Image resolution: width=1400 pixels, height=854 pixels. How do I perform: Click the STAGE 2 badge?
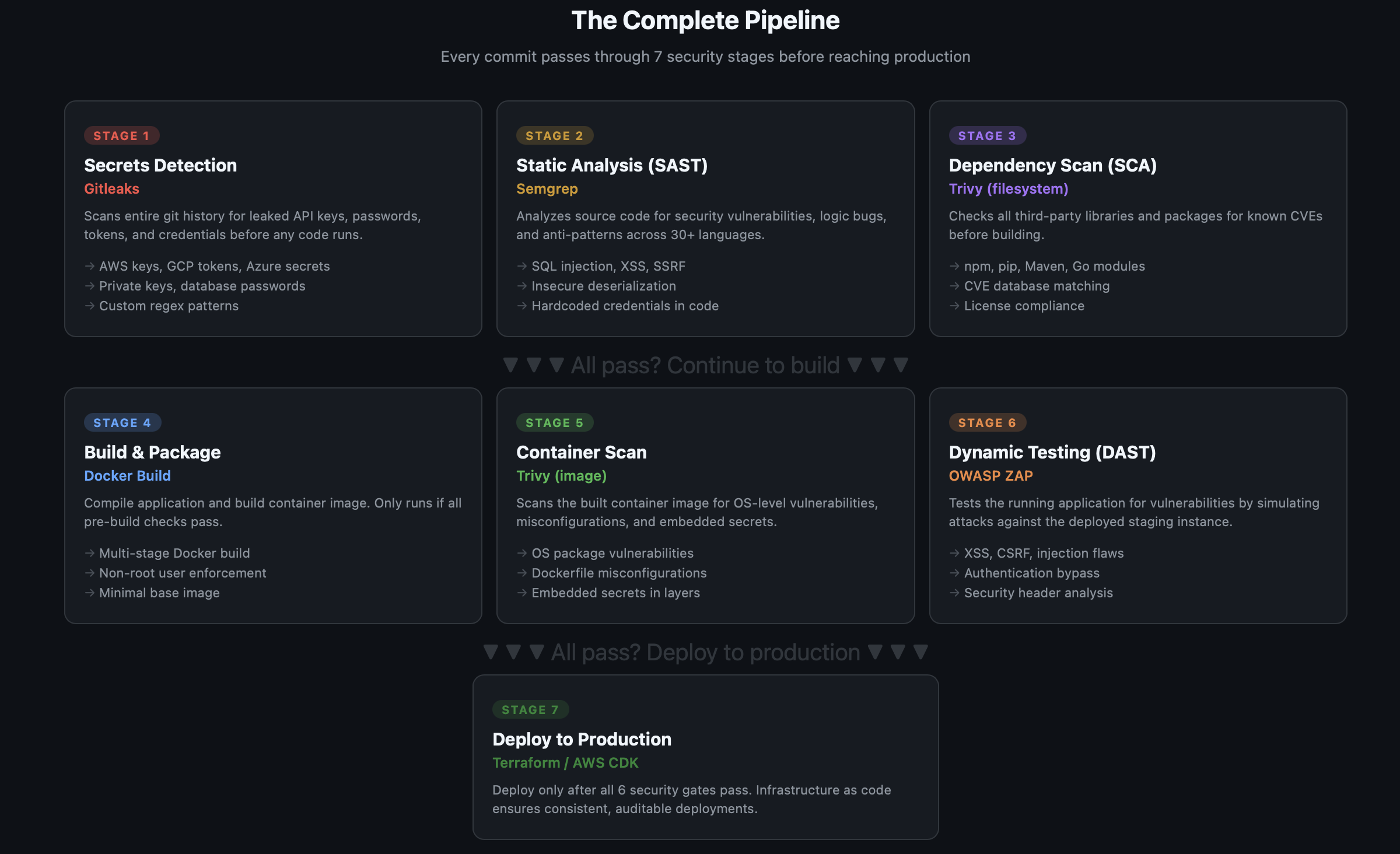(x=554, y=136)
